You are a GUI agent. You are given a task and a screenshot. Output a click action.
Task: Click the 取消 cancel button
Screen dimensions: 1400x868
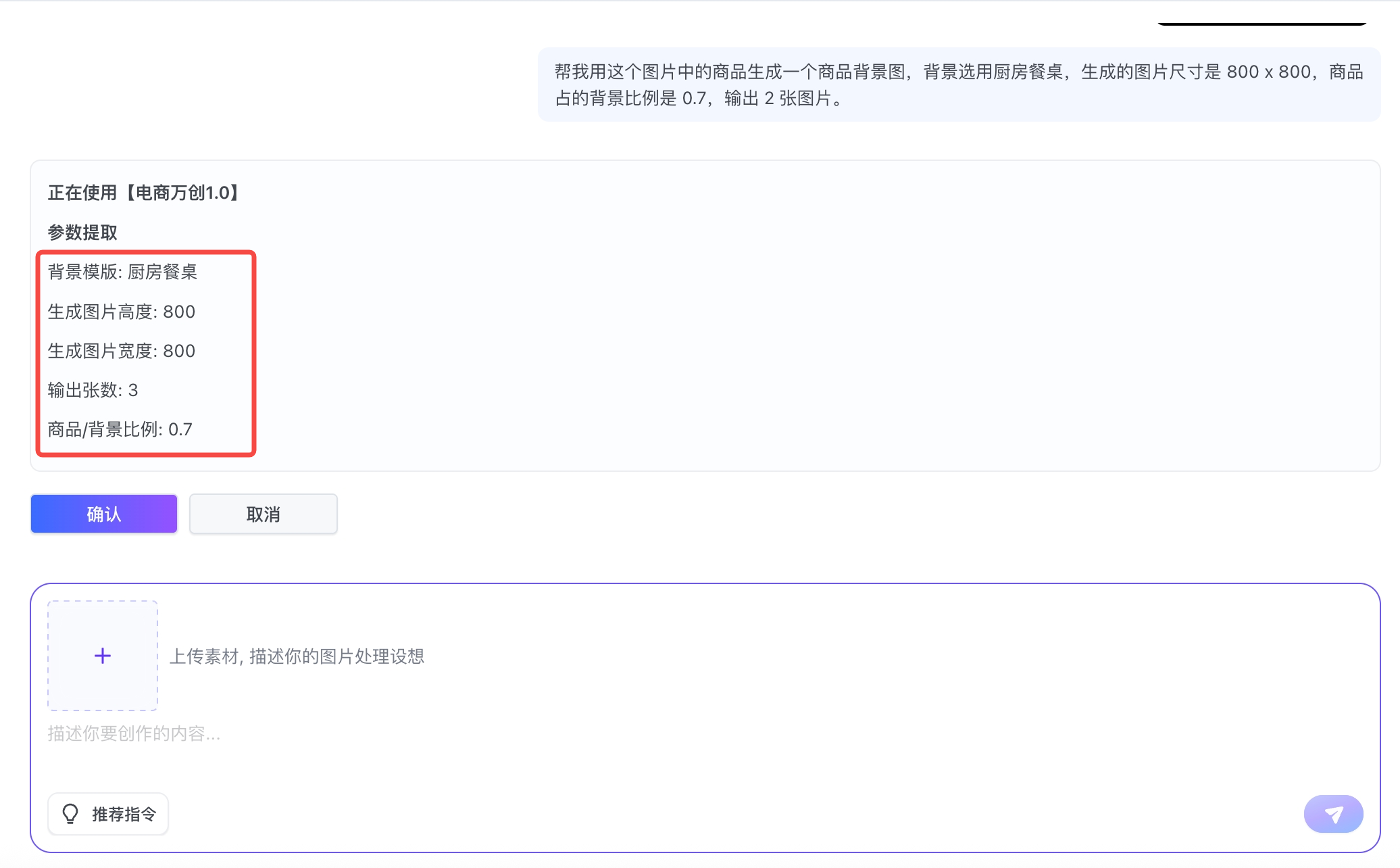click(x=263, y=514)
